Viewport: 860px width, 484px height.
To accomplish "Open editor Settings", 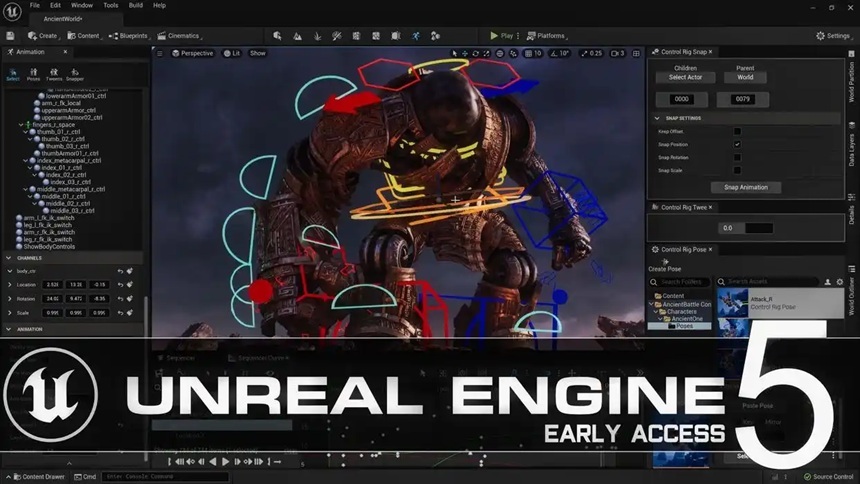I will (x=833, y=36).
